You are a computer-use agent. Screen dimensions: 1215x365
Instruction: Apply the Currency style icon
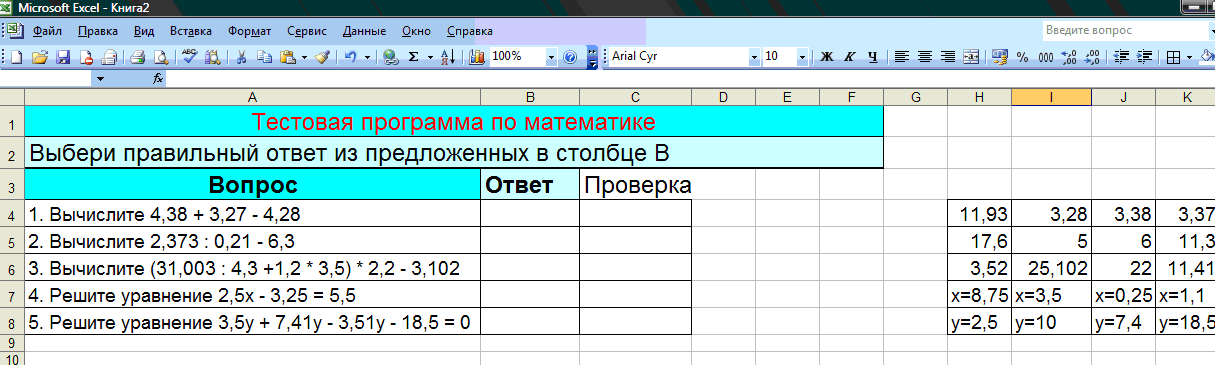[x=999, y=57]
